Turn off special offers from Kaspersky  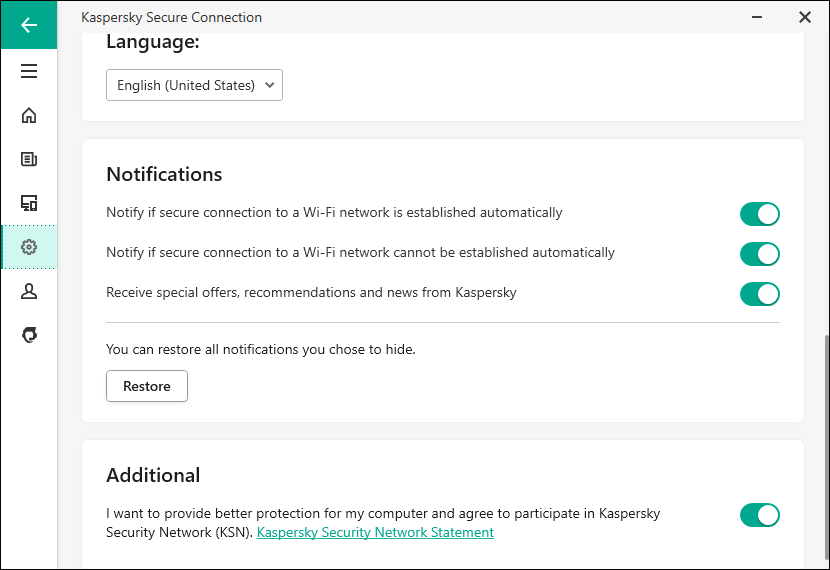click(759, 294)
